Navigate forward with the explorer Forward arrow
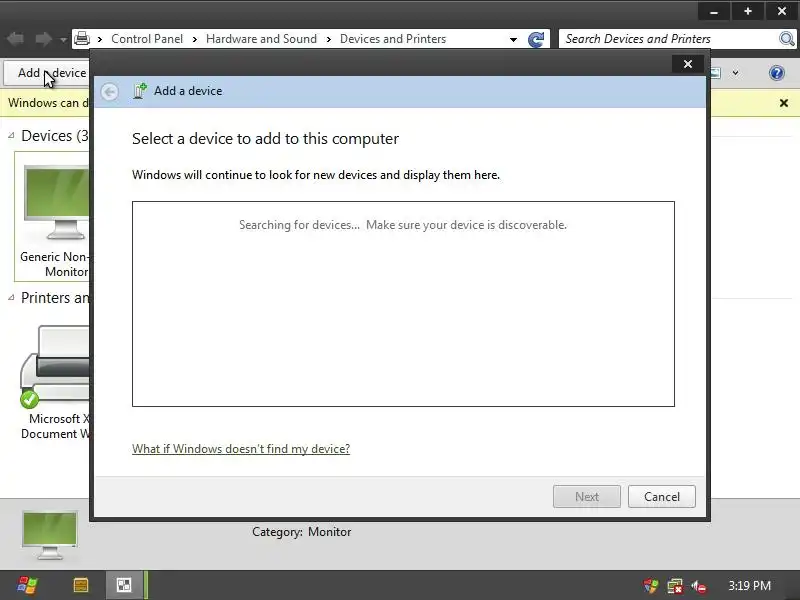The width and height of the screenshot is (800, 600). (43, 39)
